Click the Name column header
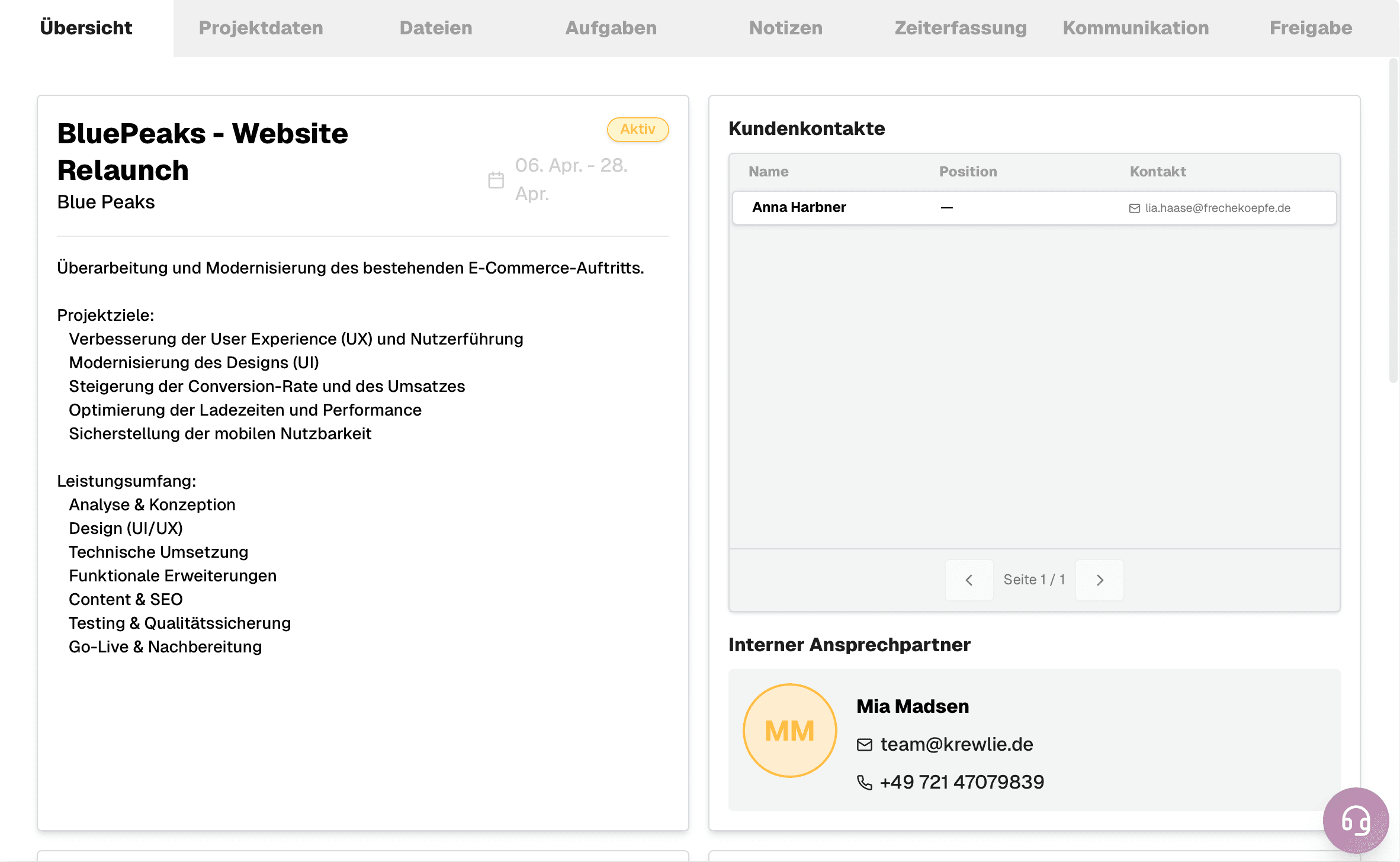The height and width of the screenshot is (862, 1400). pyautogui.click(x=768, y=172)
